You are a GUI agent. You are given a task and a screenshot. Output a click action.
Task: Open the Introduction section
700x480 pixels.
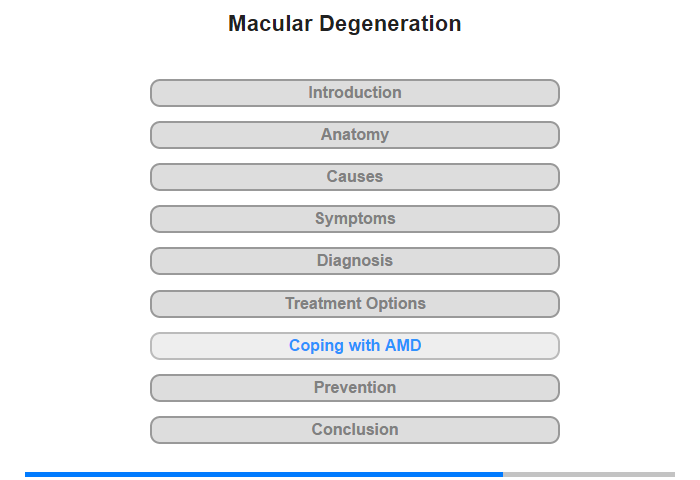point(354,93)
